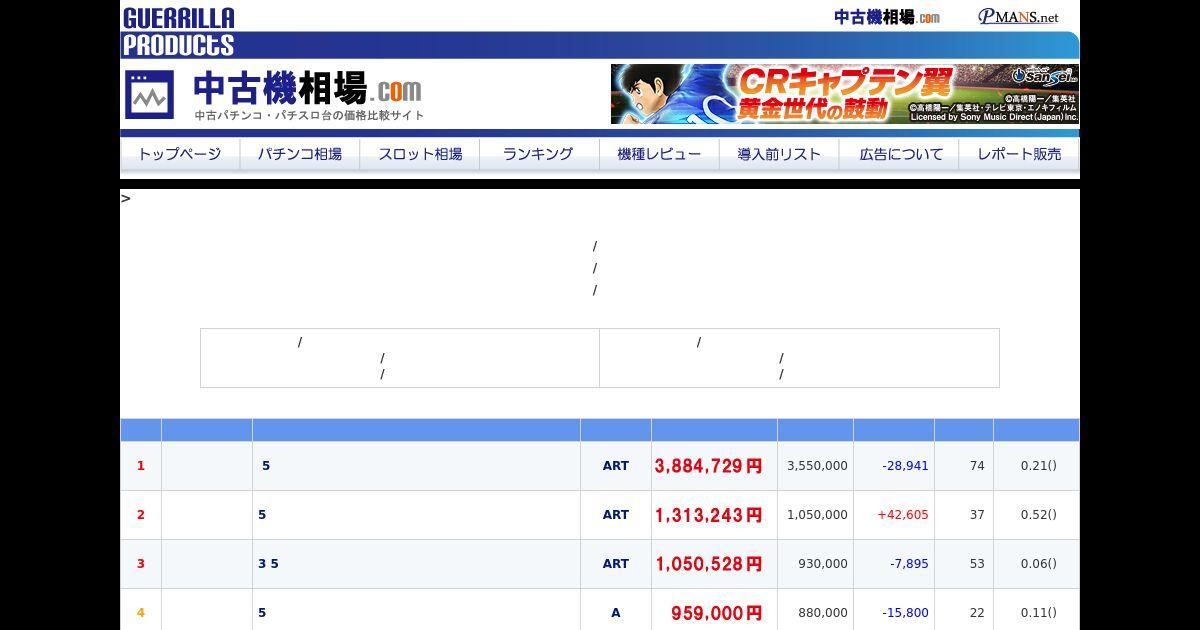Click ART type in rank 2 row
1200x630 pixels.
[616, 515]
